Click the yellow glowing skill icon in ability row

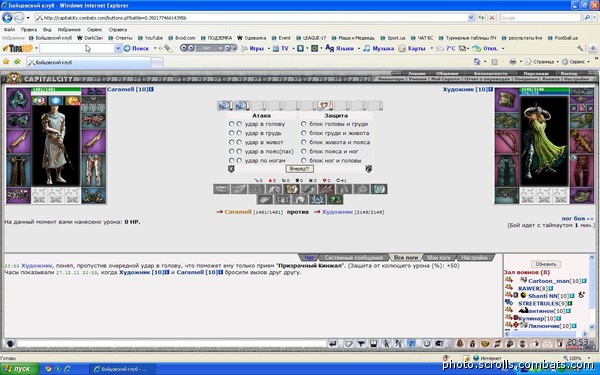pyautogui.click(x=291, y=189)
